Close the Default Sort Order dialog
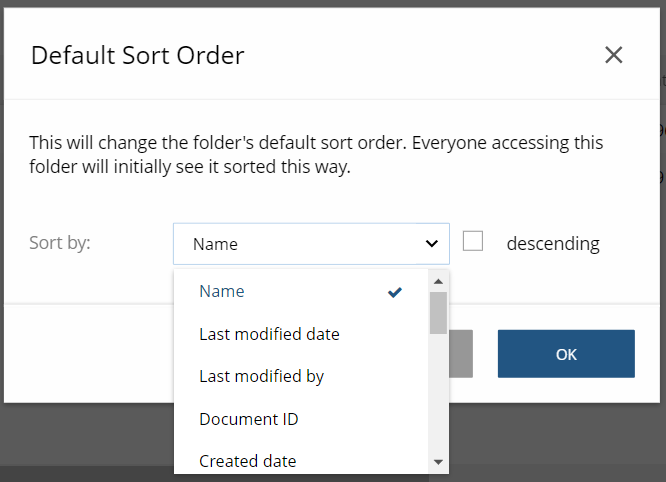The image size is (666, 482). (x=614, y=55)
